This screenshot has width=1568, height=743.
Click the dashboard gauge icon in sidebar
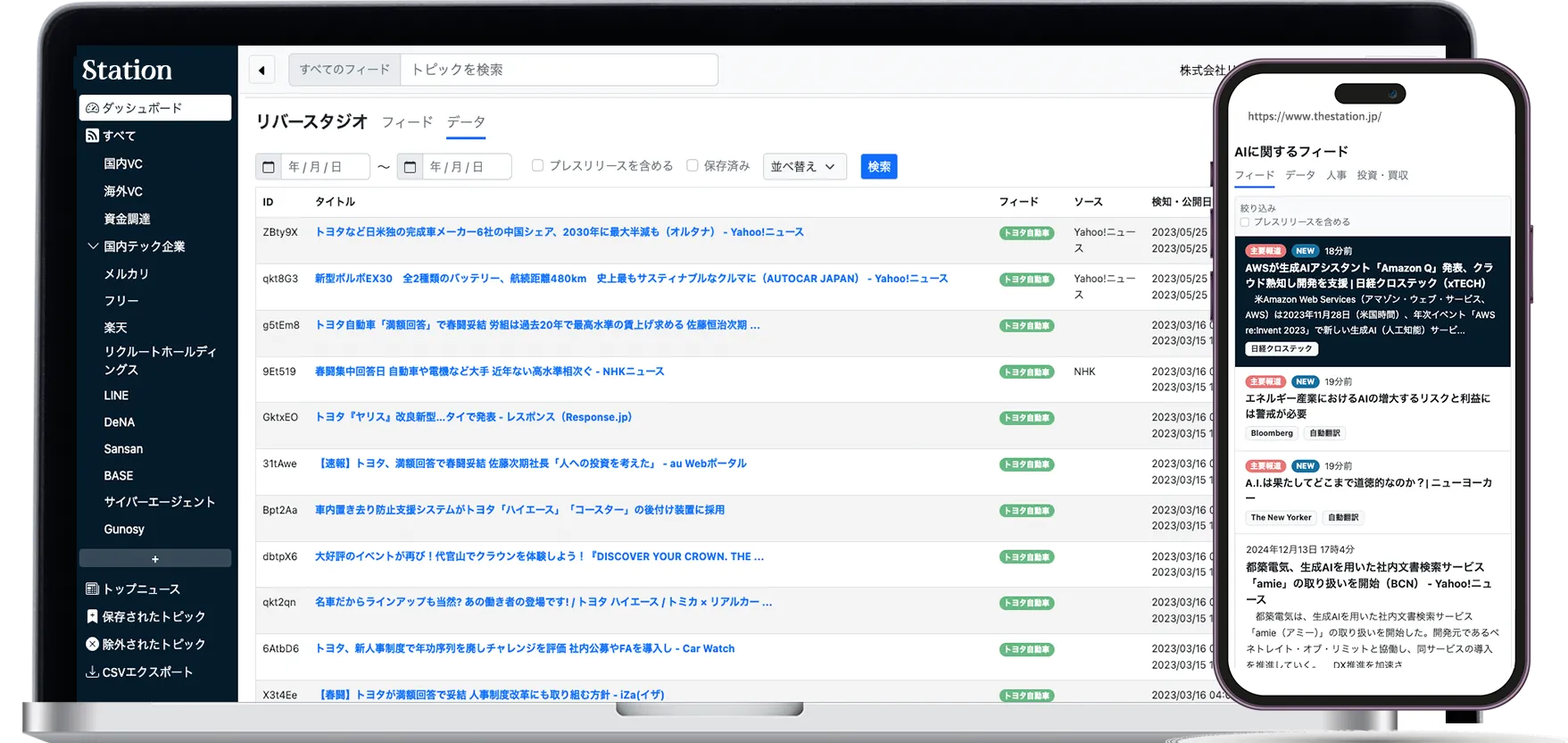92,108
